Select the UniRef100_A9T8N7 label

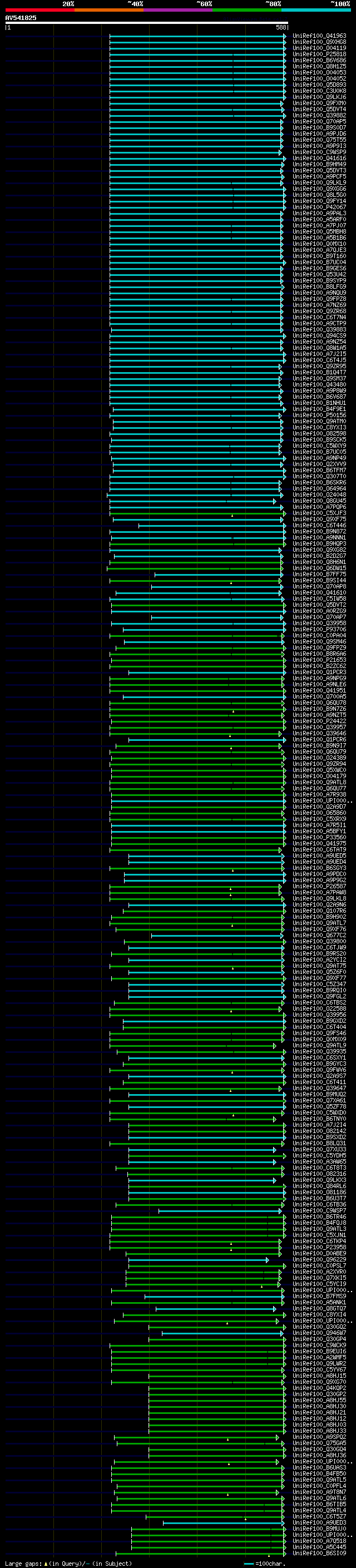(319, 1492)
